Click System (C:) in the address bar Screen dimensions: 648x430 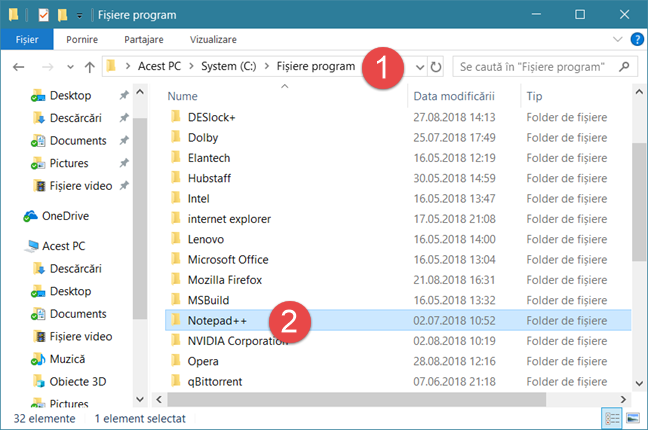click(x=229, y=66)
